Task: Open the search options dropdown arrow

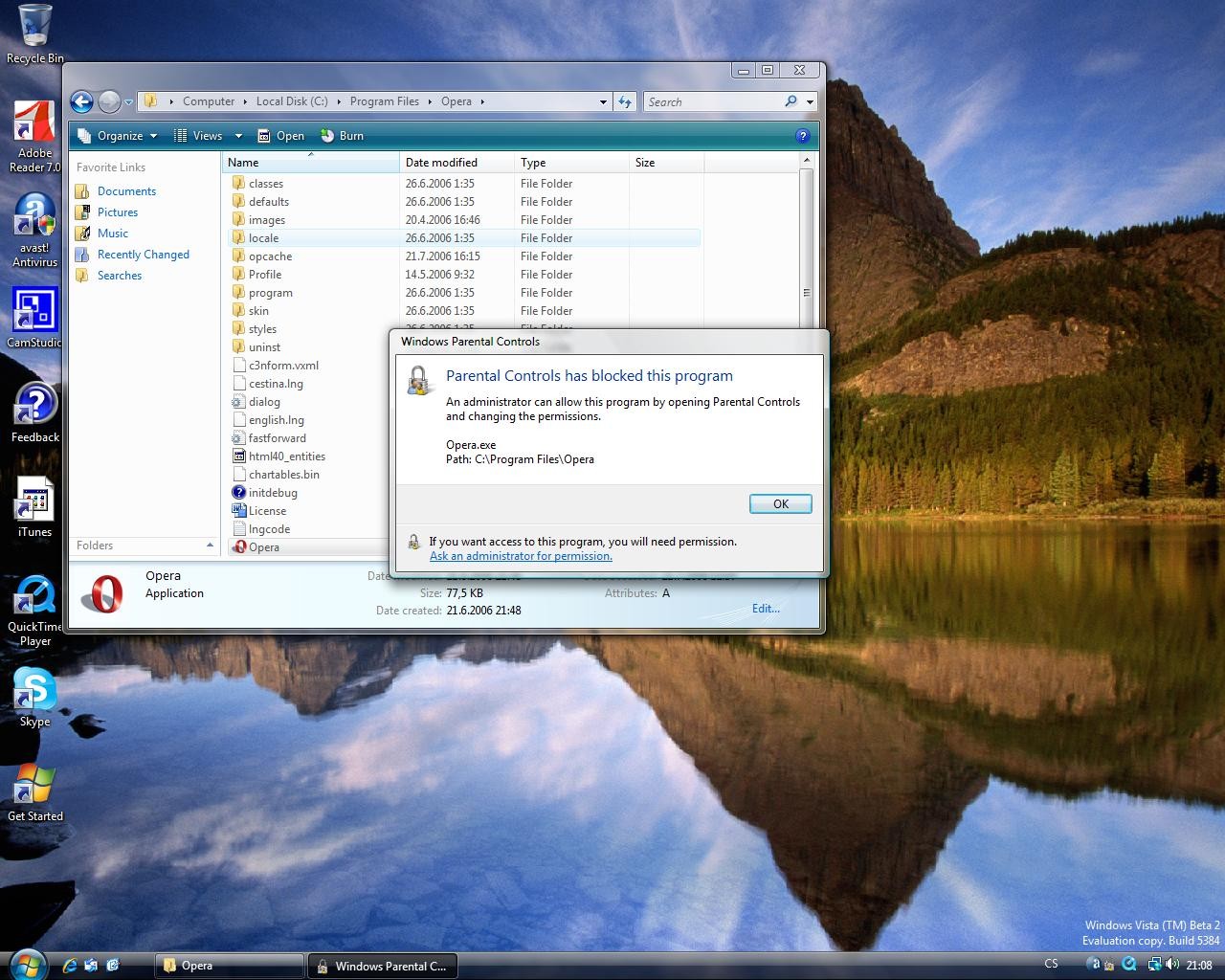Action: coord(810,101)
